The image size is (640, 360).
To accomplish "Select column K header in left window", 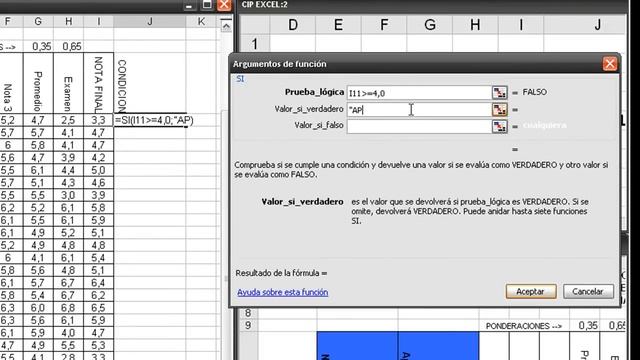I will coord(201,22).
